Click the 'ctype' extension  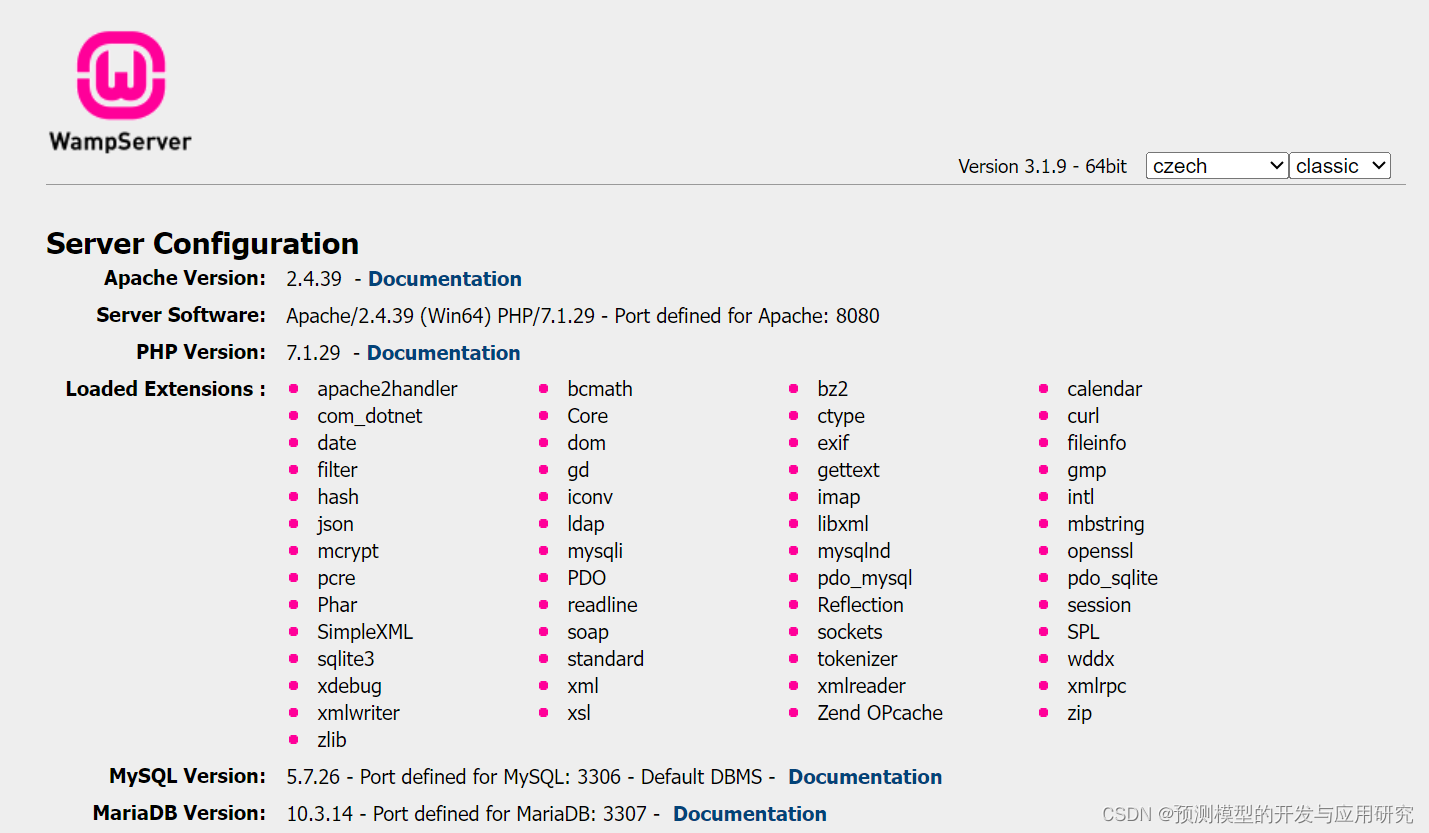point(841,416)
